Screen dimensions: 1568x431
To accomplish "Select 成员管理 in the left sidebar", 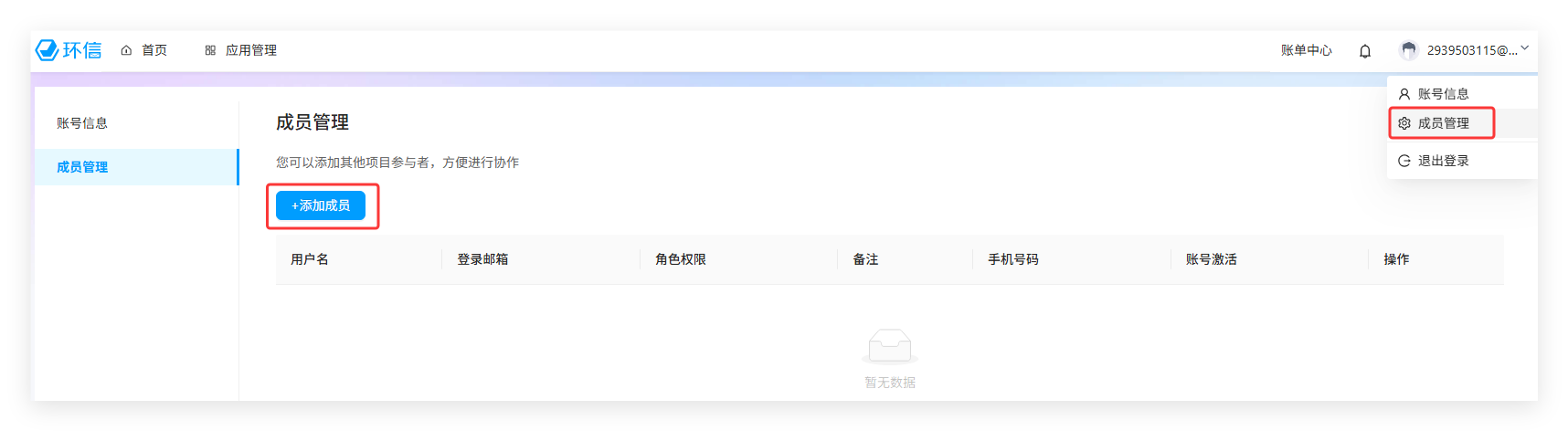I will (82, 167).
